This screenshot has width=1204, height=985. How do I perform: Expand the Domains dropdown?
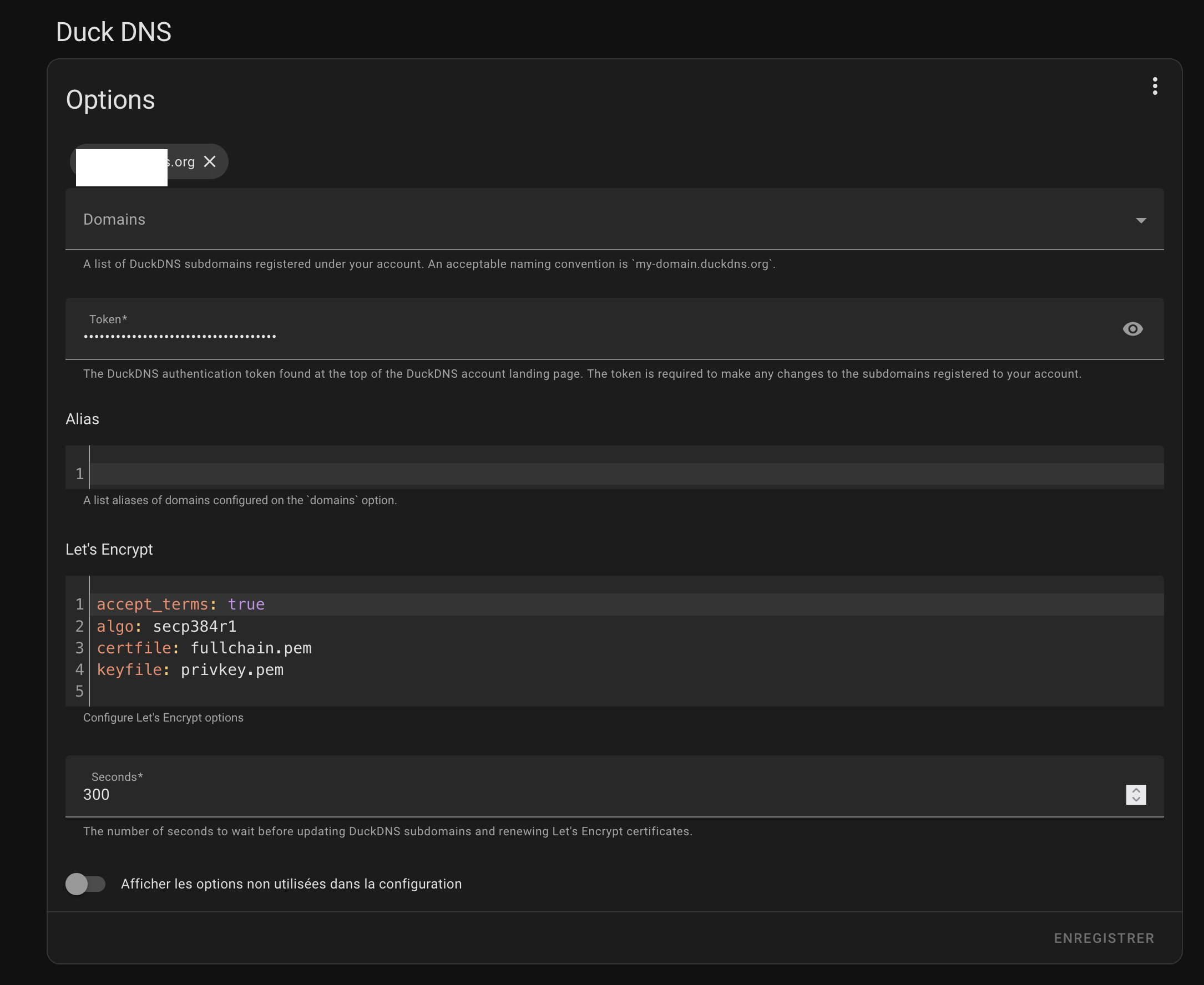pos(1141,220)
